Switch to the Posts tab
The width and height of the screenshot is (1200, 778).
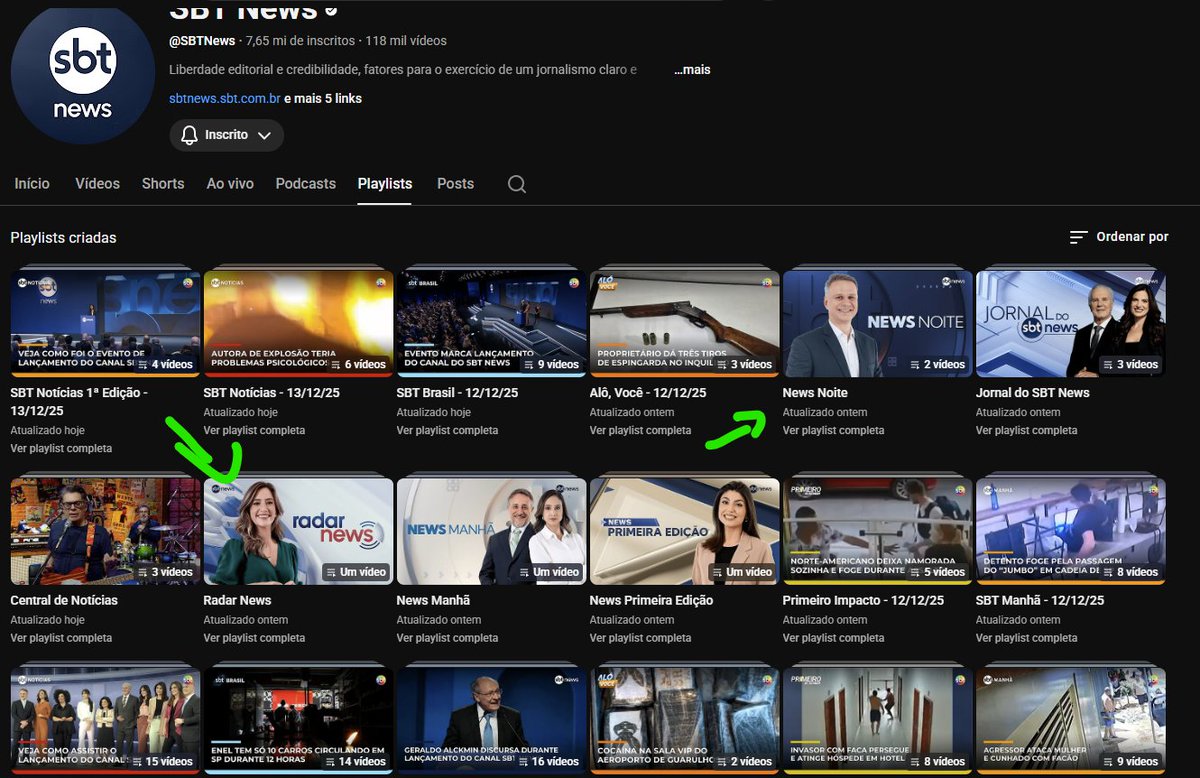[x=455, y=184]
